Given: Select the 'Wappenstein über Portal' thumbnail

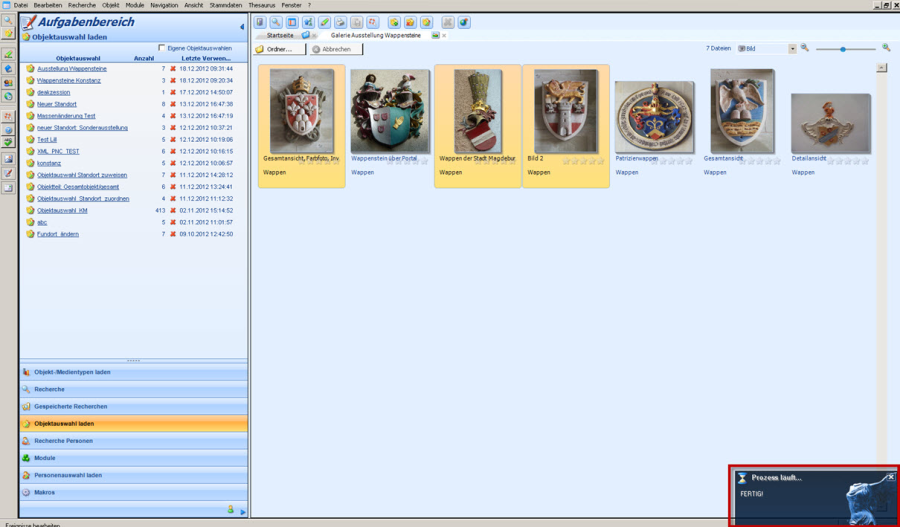Looking at the screenshot, I should click(x=390, y=111).
